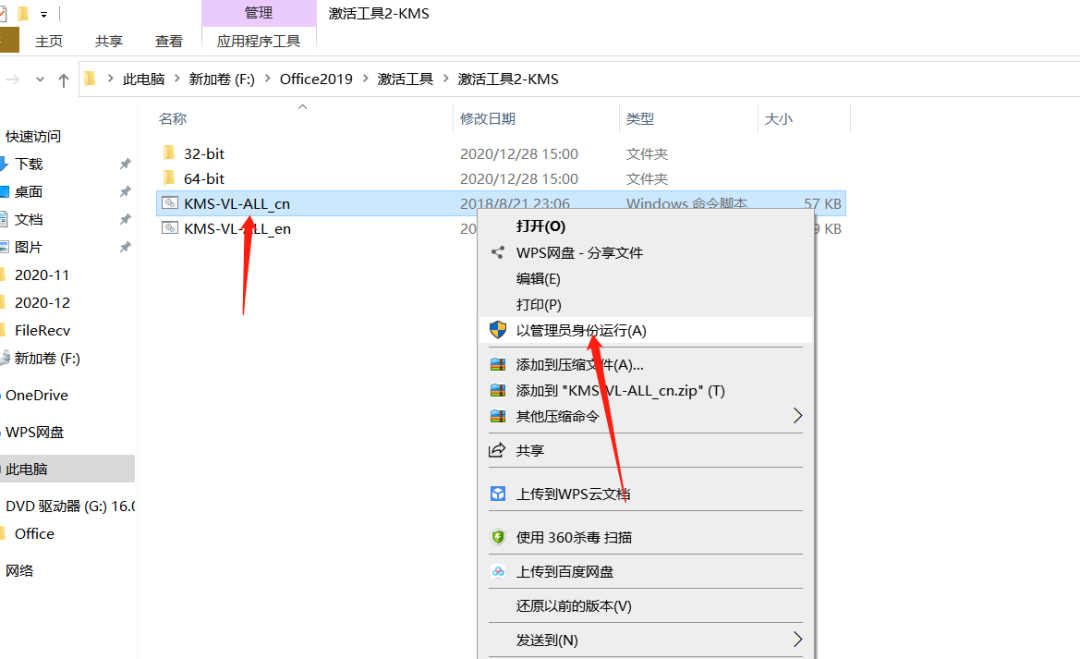This screenshot has width=1080, height=659.
Task: Open the 主页 ribbon tab
Action: click(x=49, y=41)
